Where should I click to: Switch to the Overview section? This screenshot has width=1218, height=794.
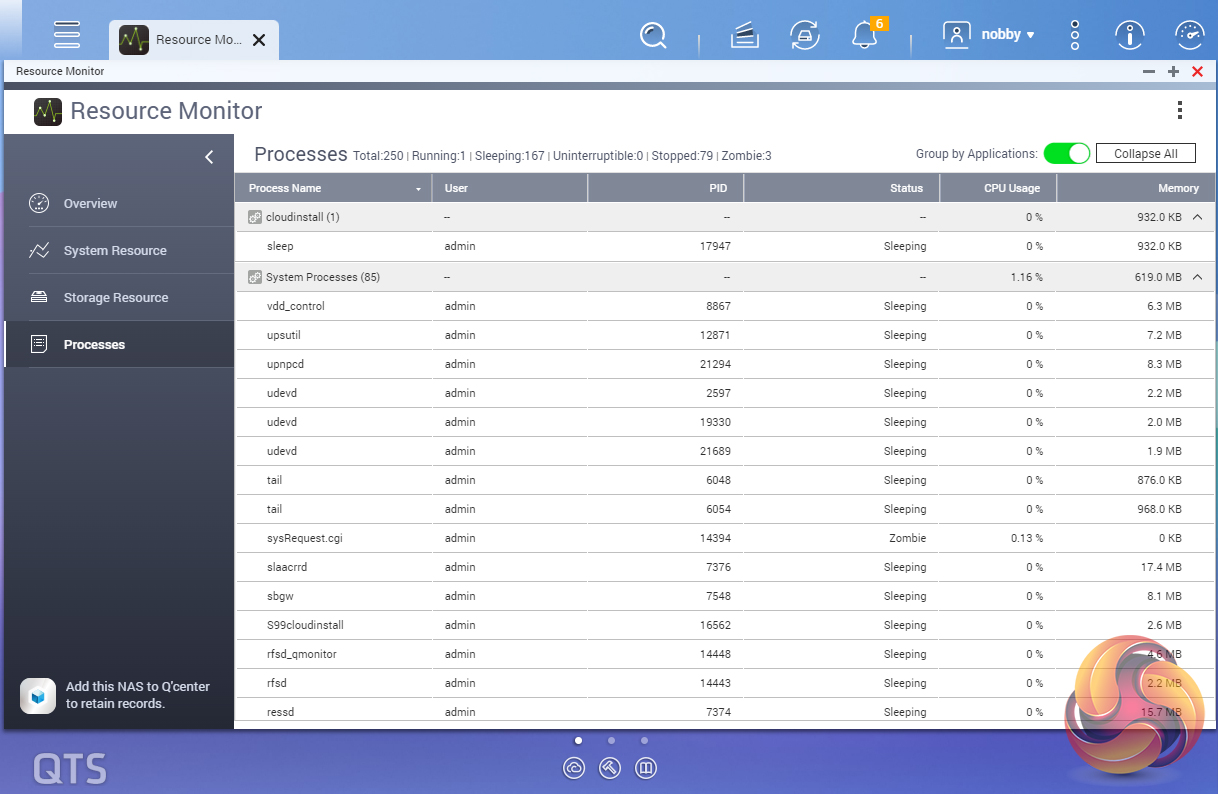(90, 204)
